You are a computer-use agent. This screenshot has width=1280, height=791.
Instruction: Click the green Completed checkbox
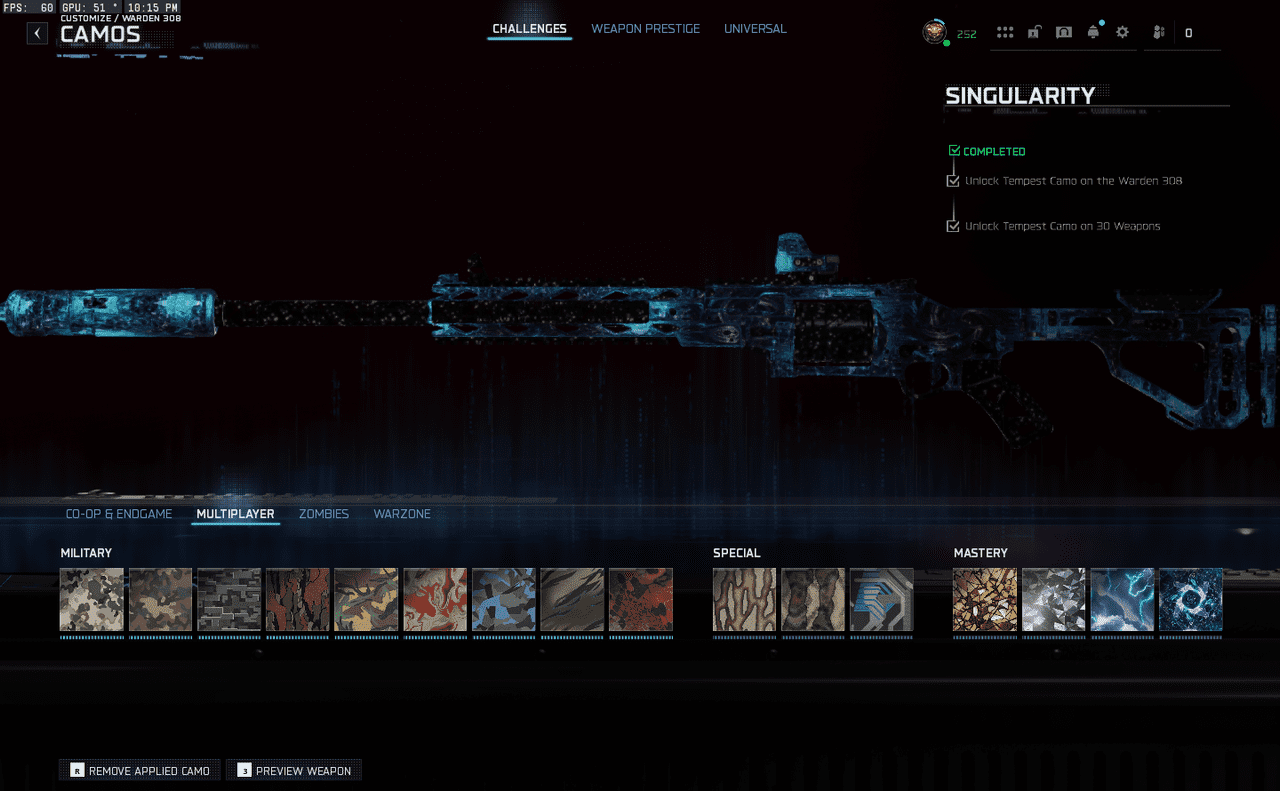[x=954, y=151]
